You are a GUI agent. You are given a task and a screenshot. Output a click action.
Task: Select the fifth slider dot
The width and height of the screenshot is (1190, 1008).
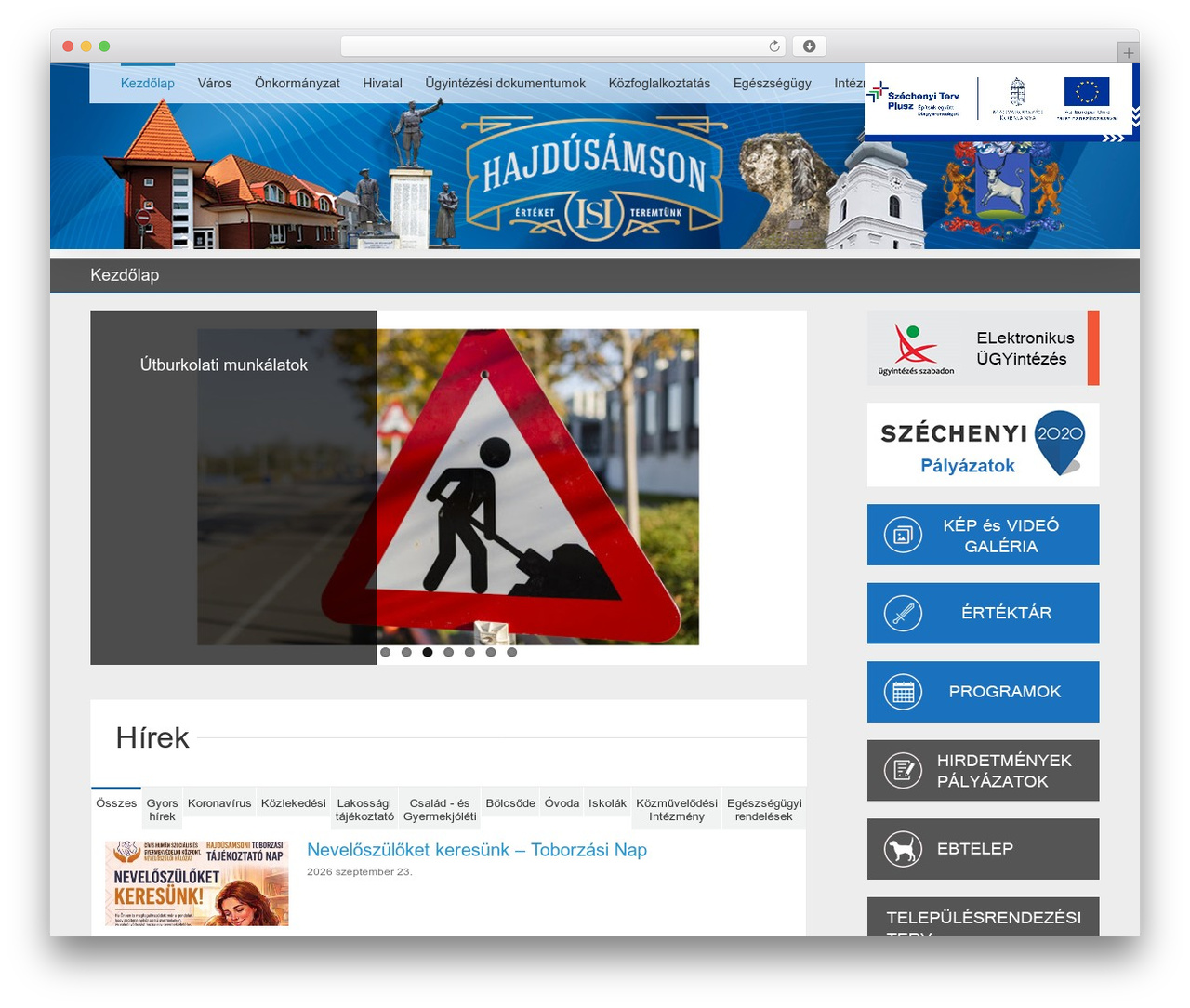pyautogui.click(x=469, y=652)
